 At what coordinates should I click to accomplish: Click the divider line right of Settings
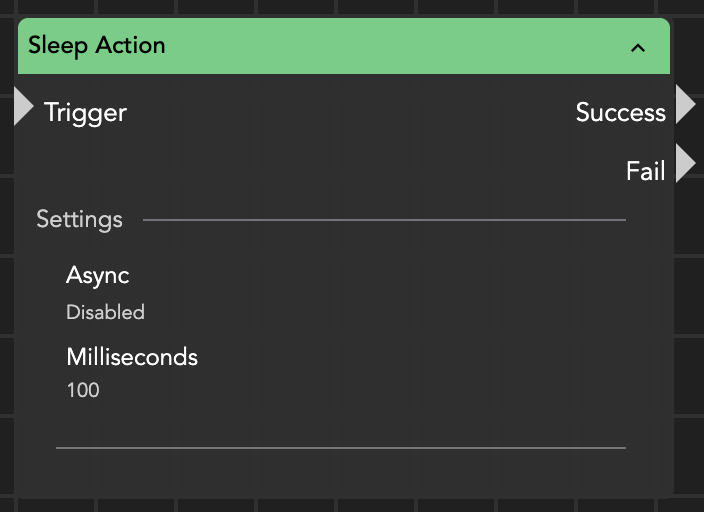click(x=384, y=220)
